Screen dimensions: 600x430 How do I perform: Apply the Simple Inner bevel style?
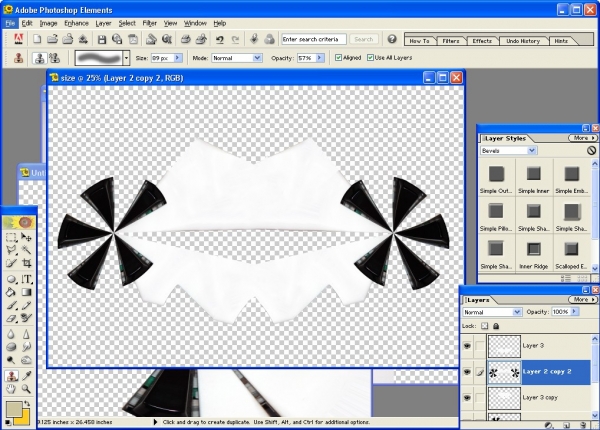pyautogui.click(x=533, y=179)
